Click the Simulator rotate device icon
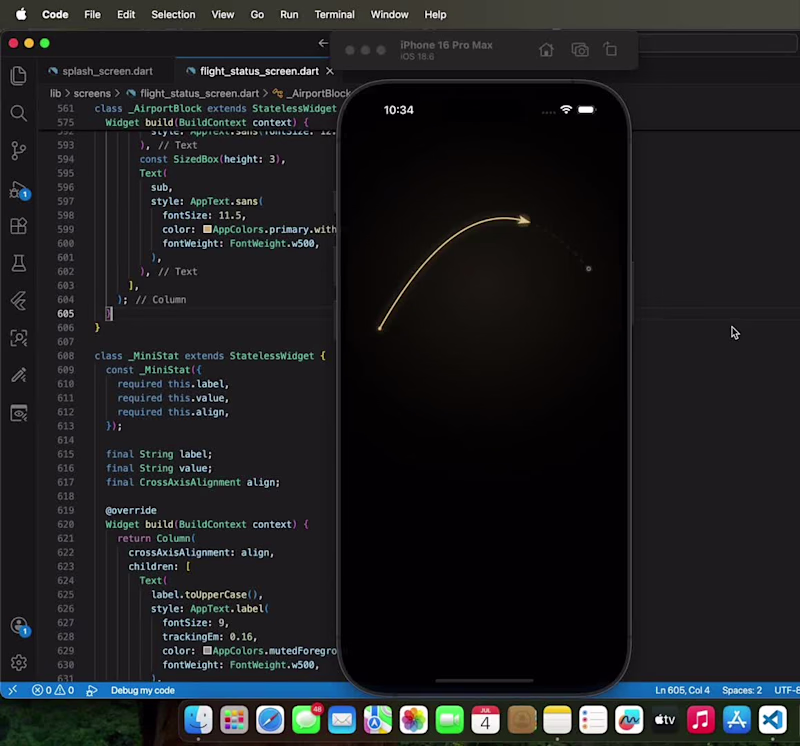 (x=610, y=49)
